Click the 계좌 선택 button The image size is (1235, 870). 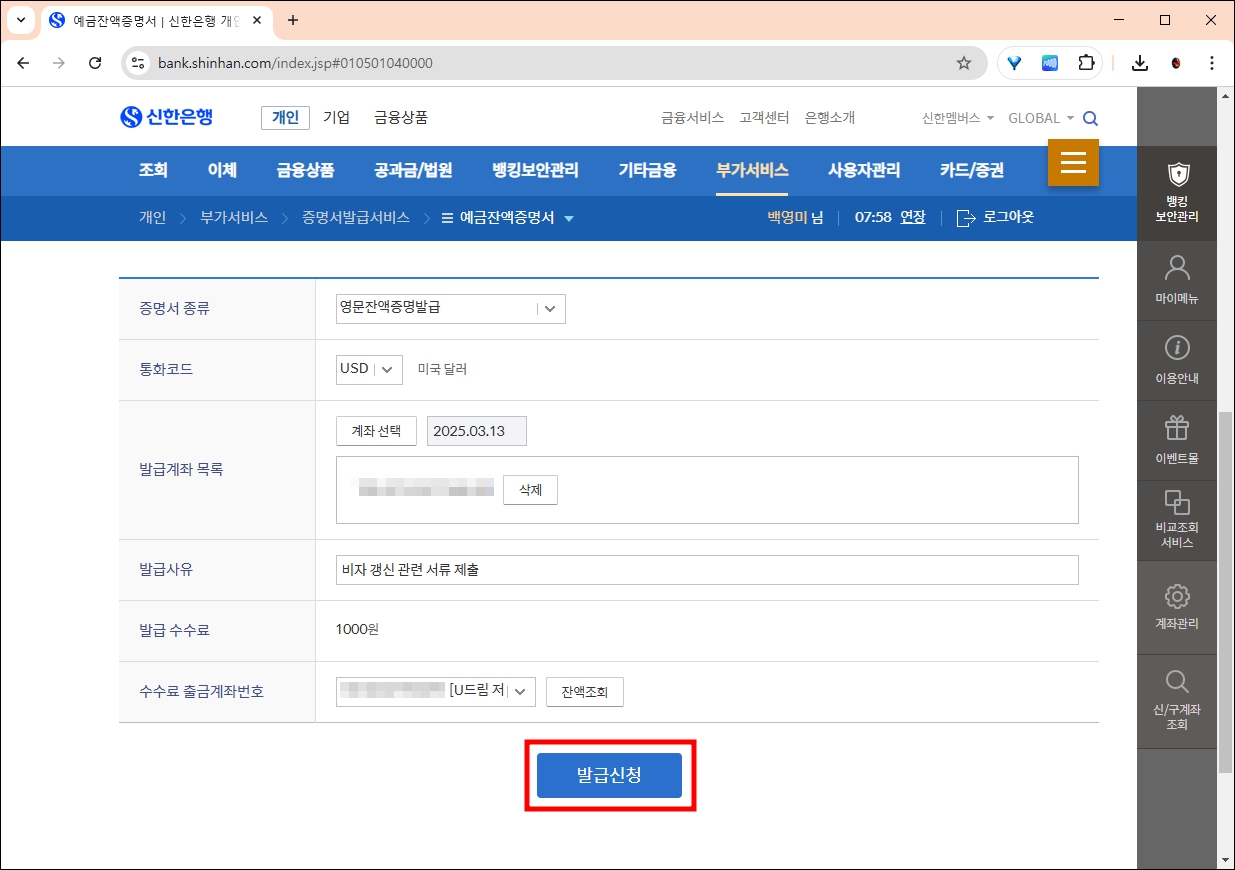(376, 431)
